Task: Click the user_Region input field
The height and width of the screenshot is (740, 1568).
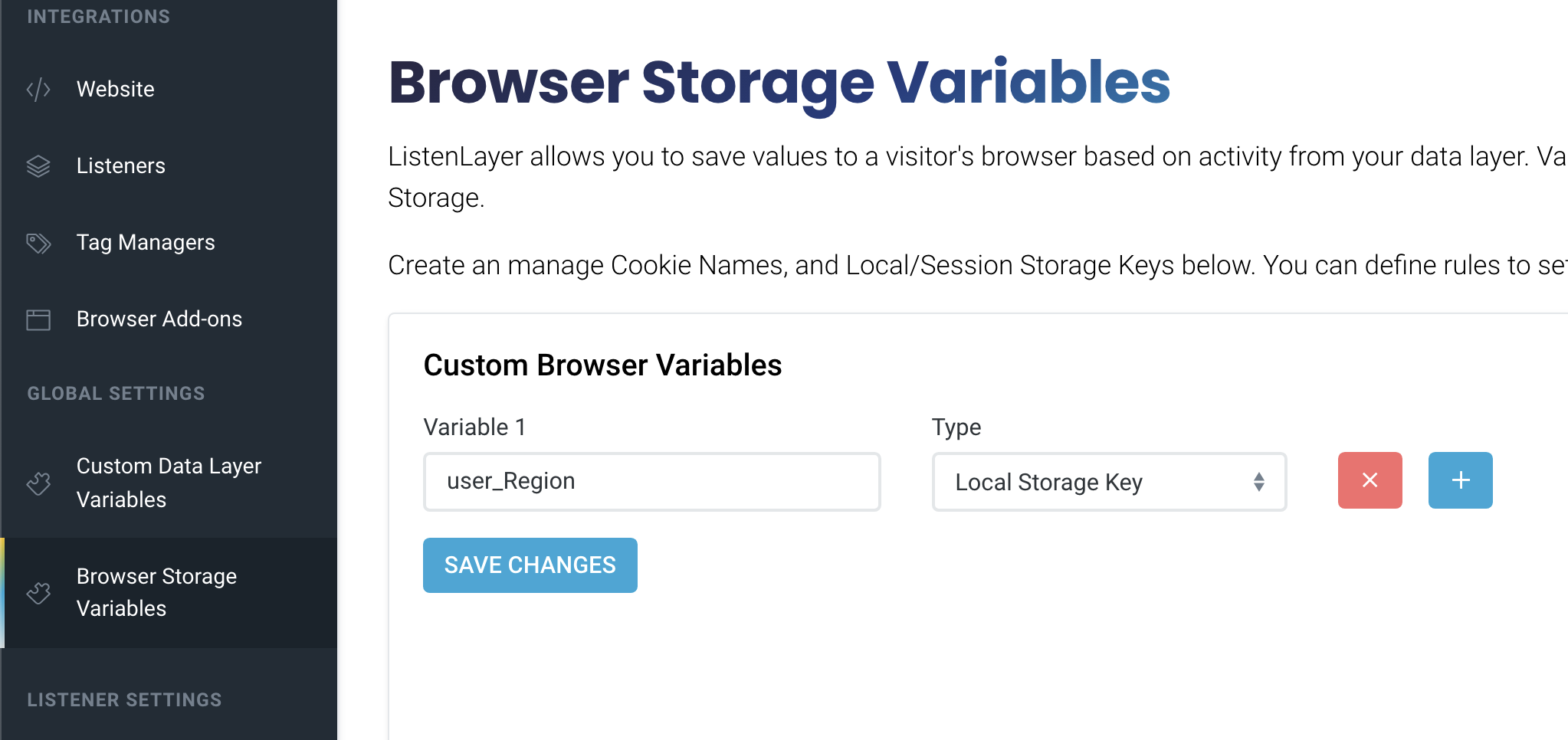Action: point(651,481)
